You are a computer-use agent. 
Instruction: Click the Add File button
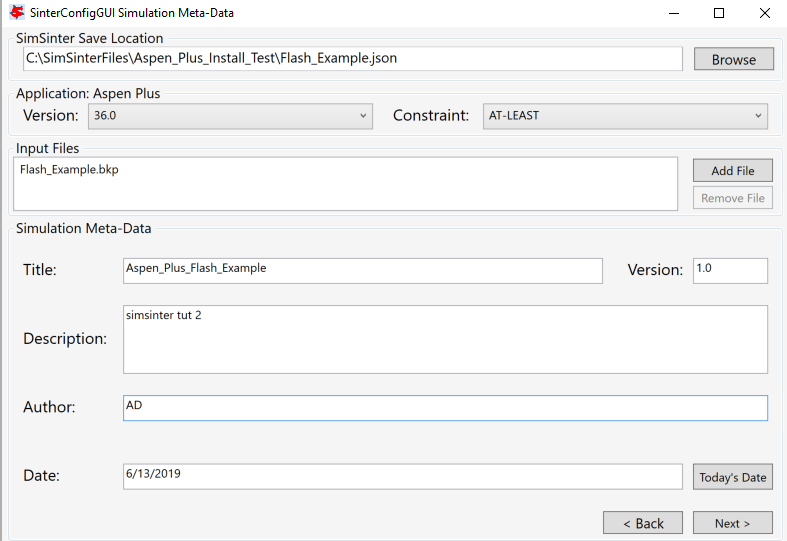(732, 171)
